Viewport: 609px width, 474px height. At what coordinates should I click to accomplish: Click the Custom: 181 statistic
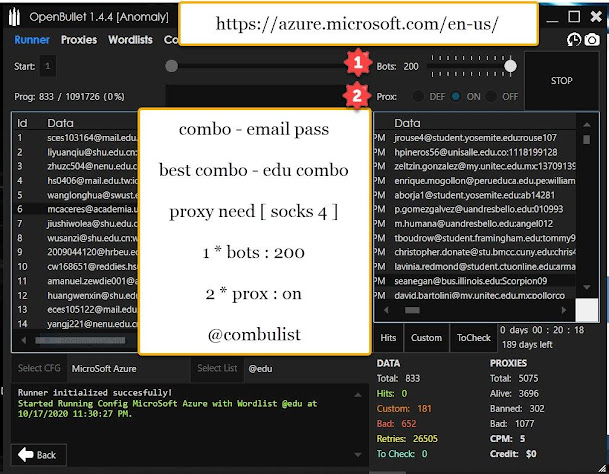404,408
